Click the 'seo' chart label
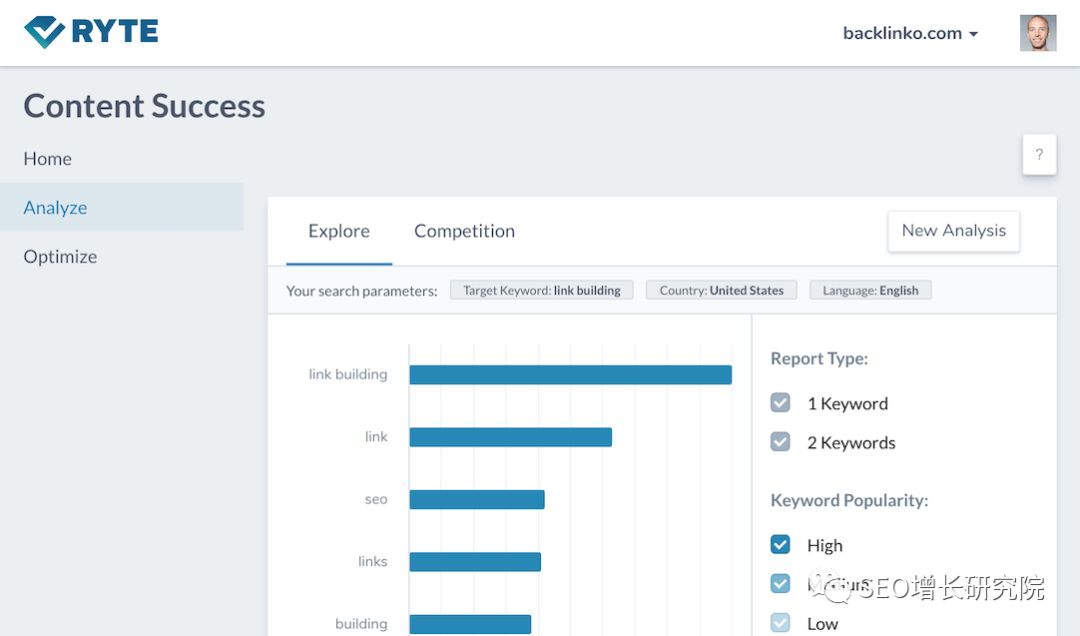The image size is (1080, 636). pyautogui.click(x=376, y=499)
